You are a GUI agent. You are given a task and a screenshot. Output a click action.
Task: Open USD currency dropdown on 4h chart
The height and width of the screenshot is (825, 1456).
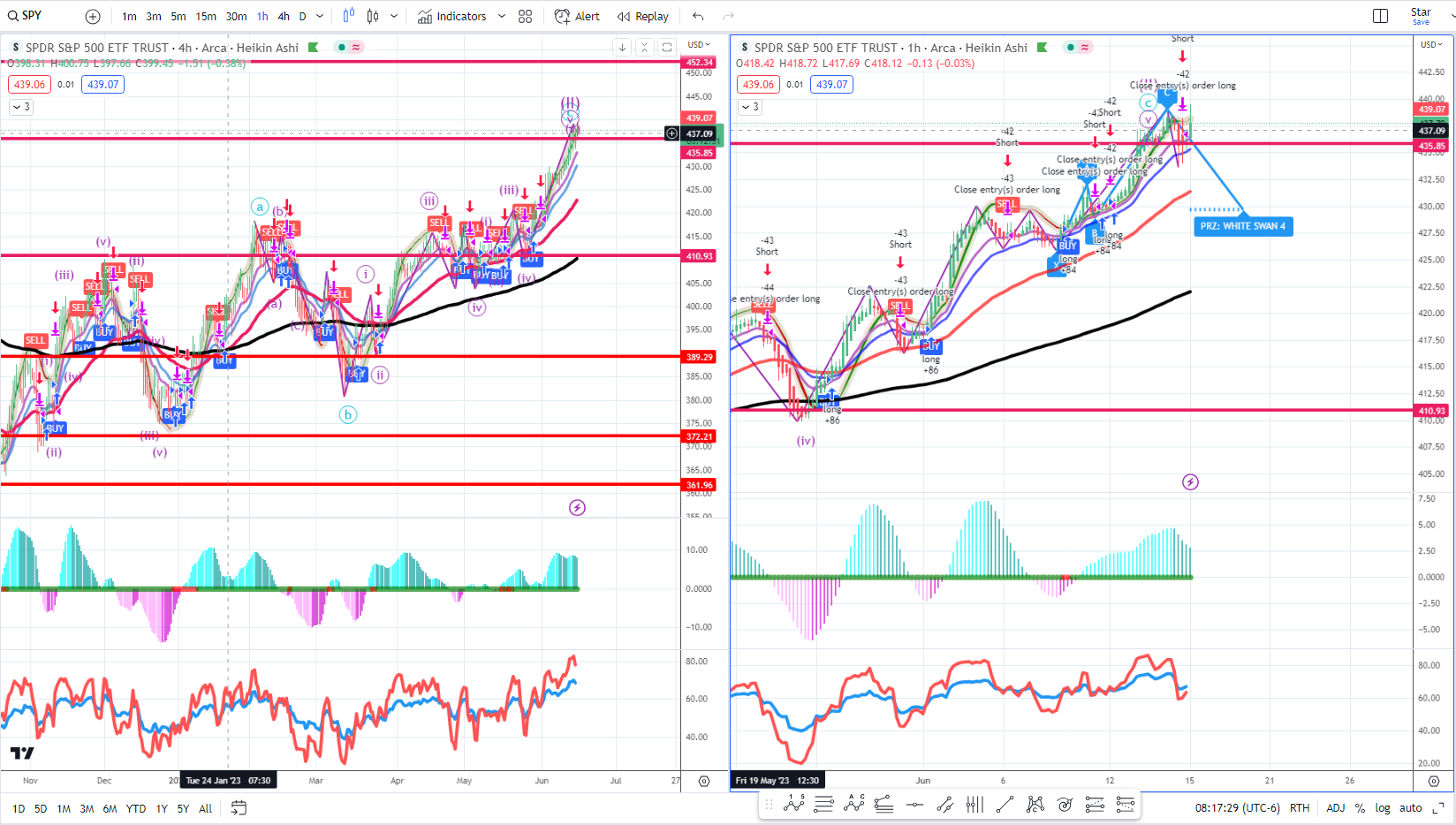(699, 45)
